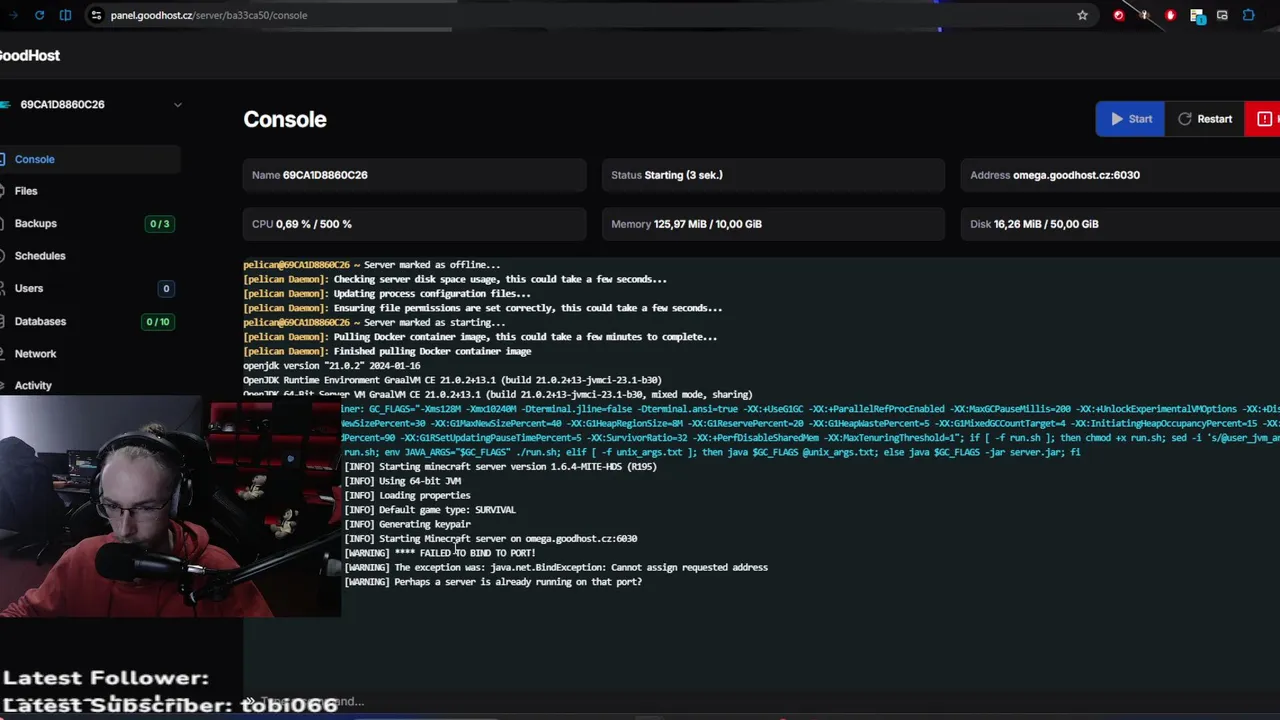Click the 'Starting minecraft server version 1.6.4' line

tap(501, 466)
